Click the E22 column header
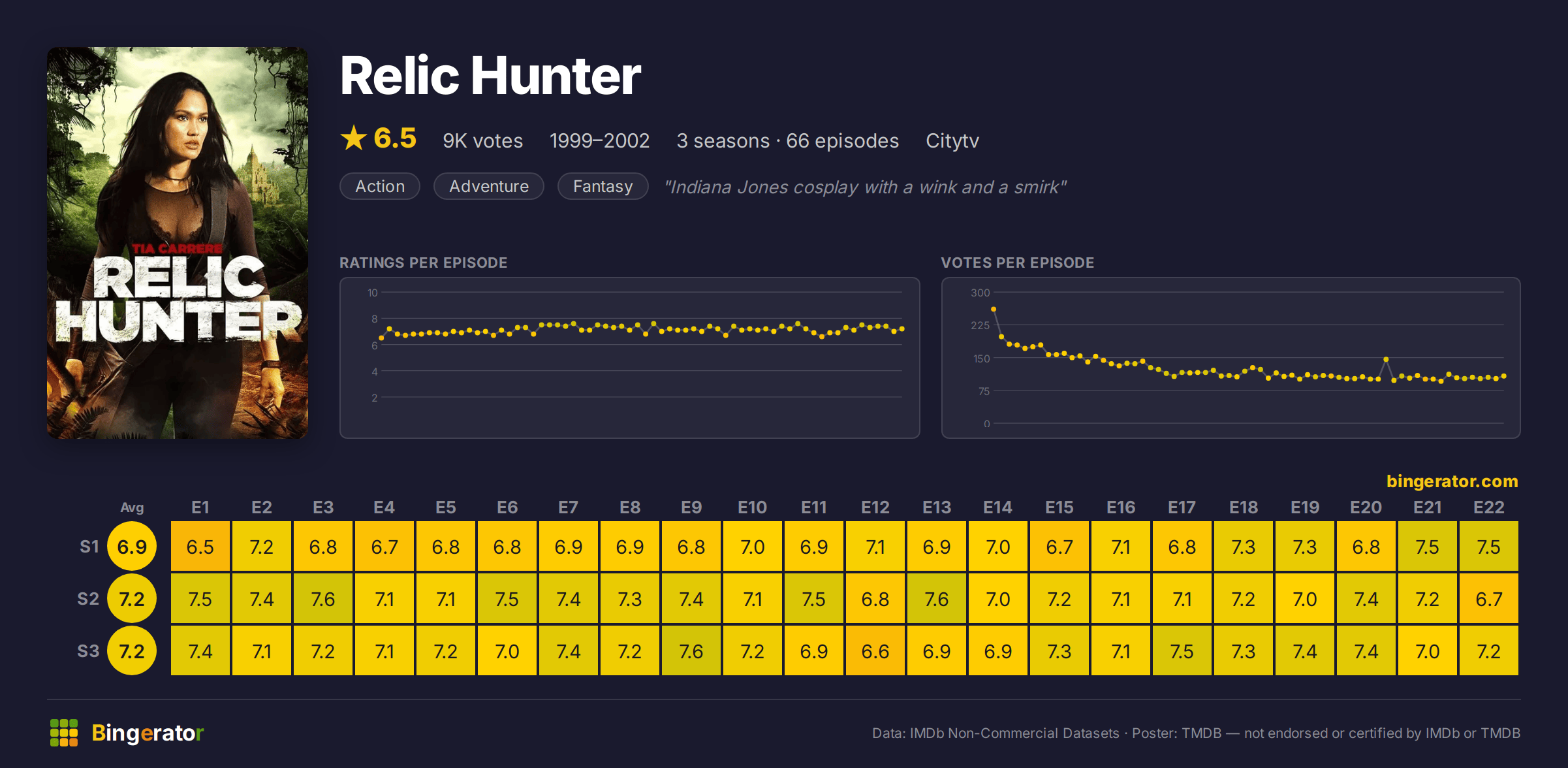The image size is (1568, 768). pos(1488,507)
